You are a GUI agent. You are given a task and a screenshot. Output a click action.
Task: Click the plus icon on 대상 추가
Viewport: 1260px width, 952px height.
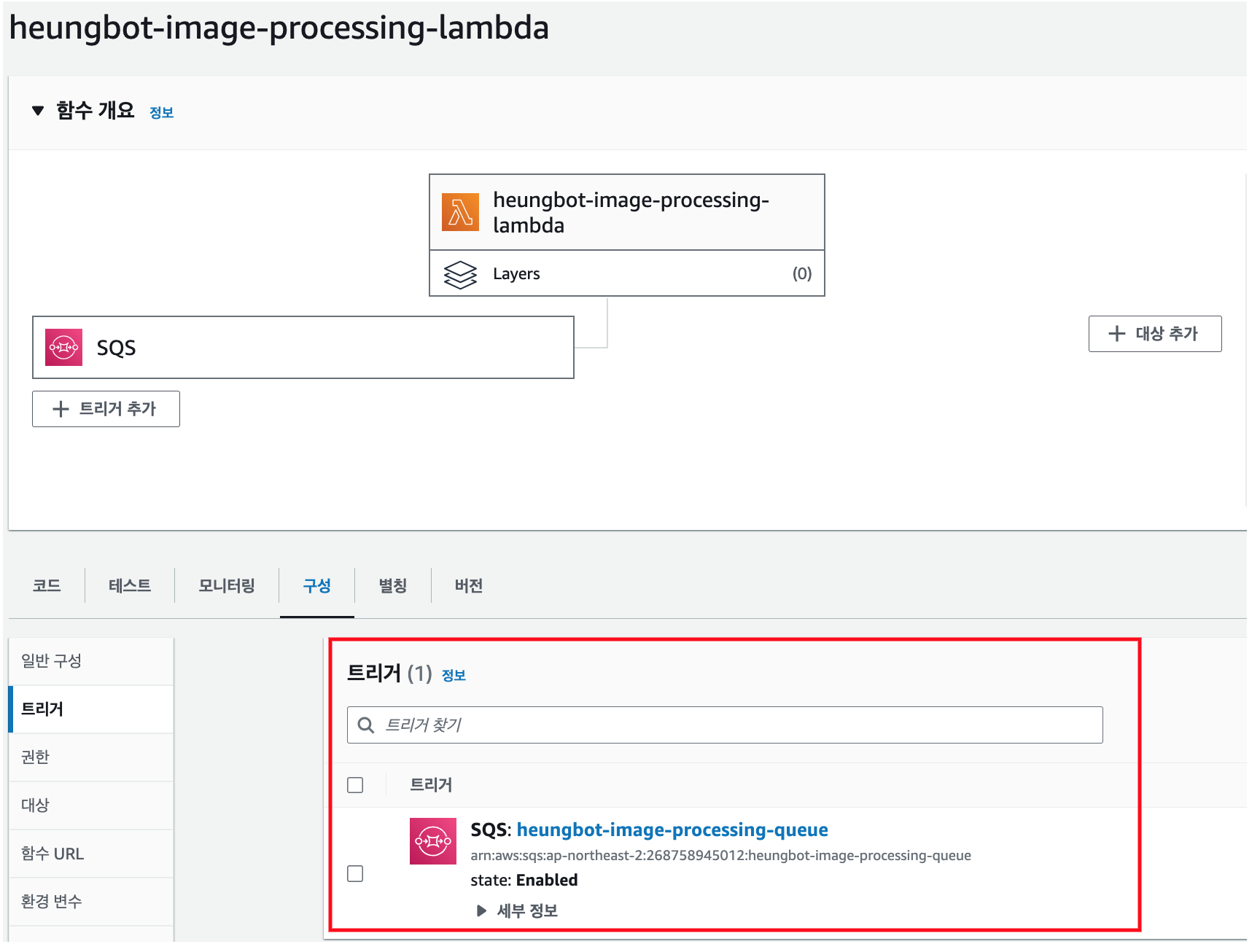pos(1116,334)
